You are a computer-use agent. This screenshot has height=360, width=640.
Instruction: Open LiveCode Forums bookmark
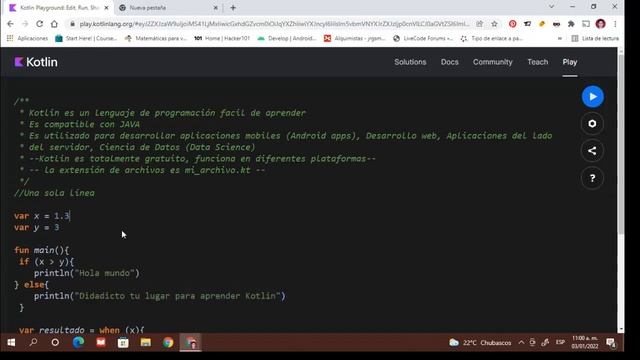coord(423,38)
